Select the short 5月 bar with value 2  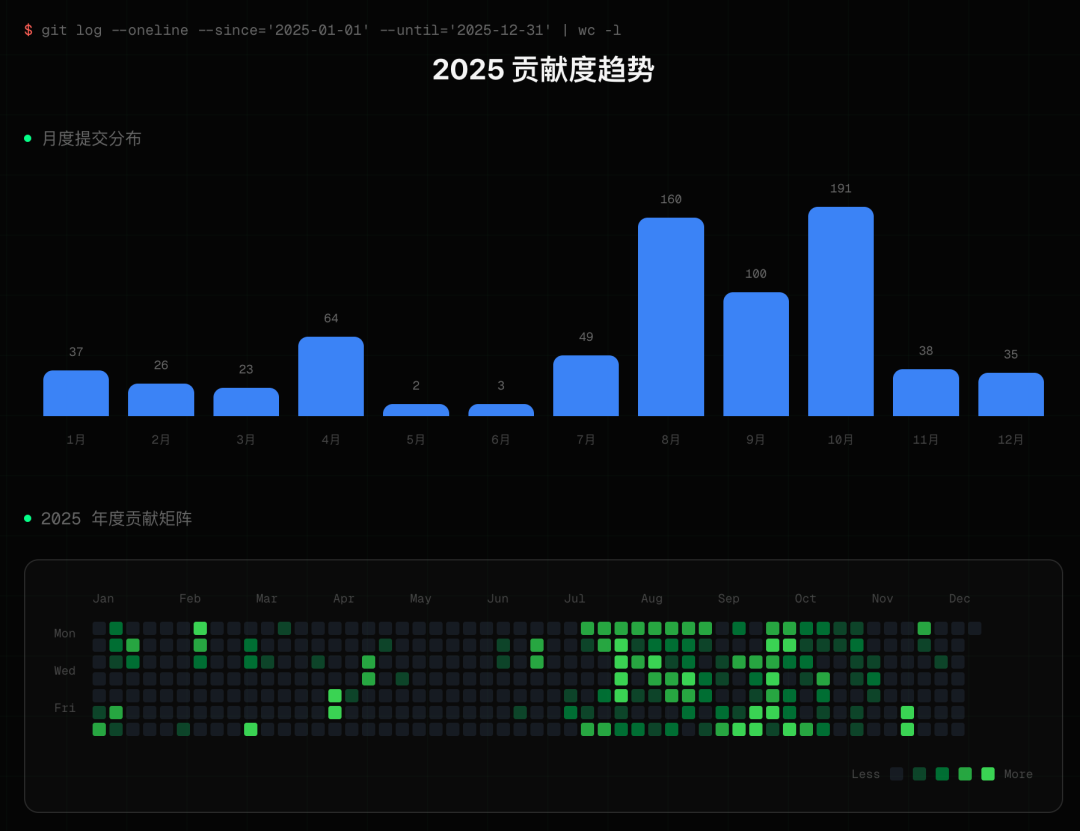tap(416, 410)
